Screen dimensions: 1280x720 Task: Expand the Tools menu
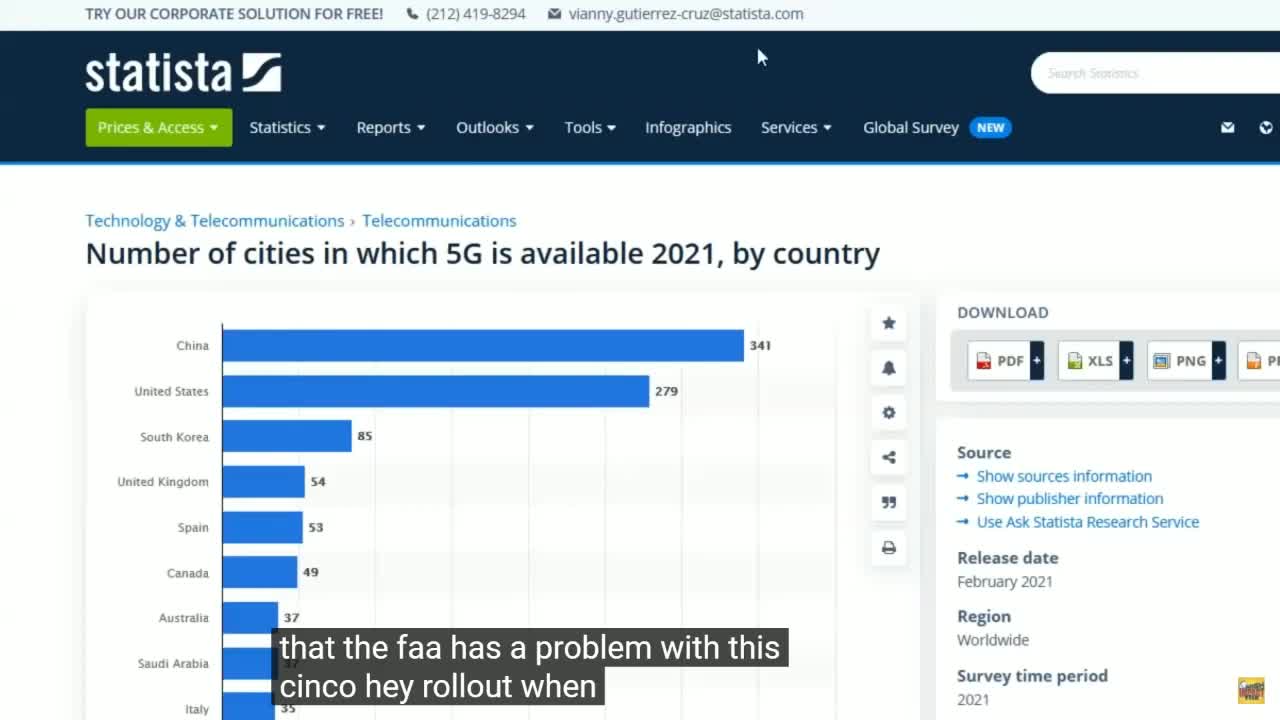point(590,127)
